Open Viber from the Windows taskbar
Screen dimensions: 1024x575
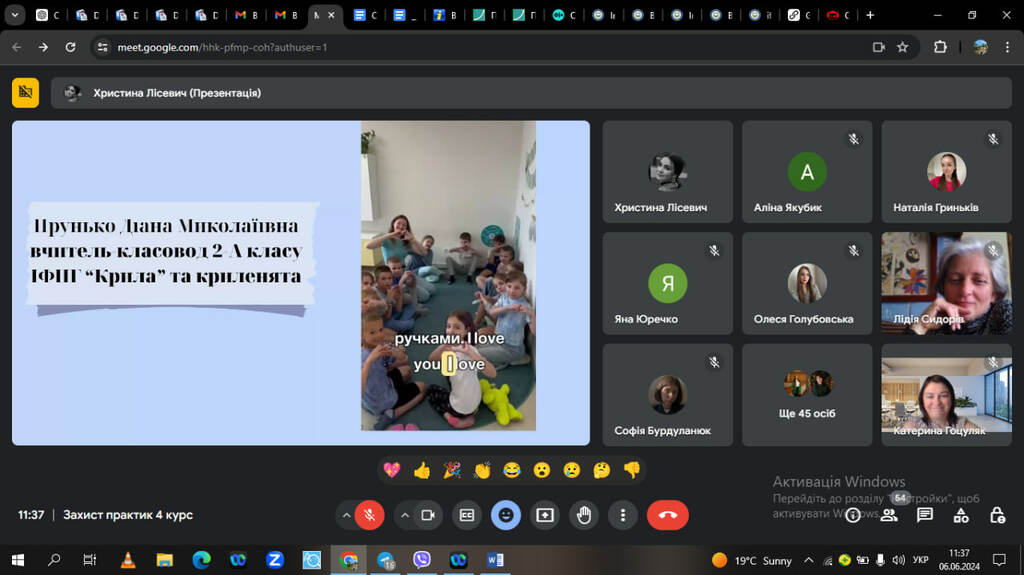coord(421,560)
